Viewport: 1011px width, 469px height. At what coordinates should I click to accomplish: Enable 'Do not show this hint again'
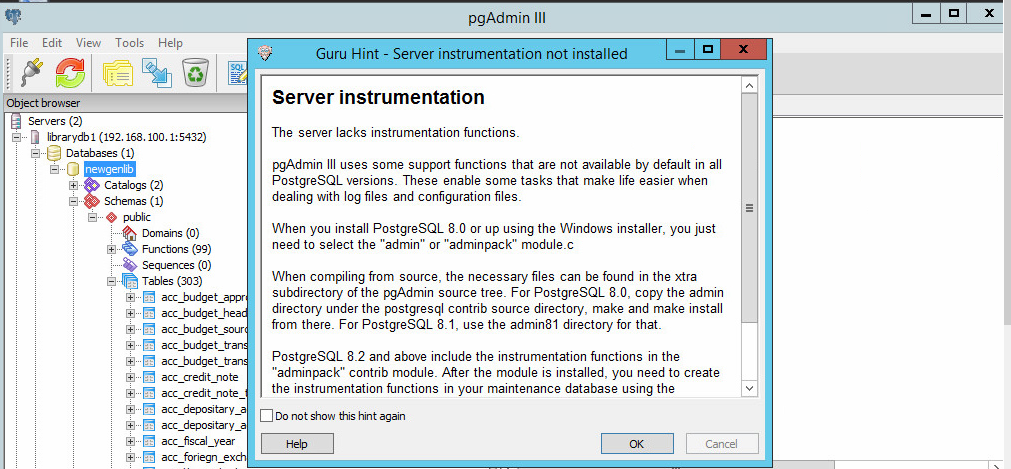[x=266, y=416]
